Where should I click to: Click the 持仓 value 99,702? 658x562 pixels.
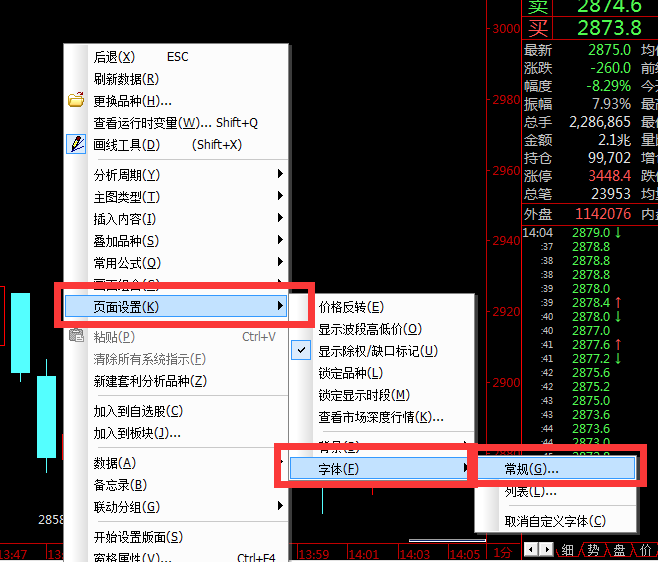pyautogui.click(x=609, y=158)
